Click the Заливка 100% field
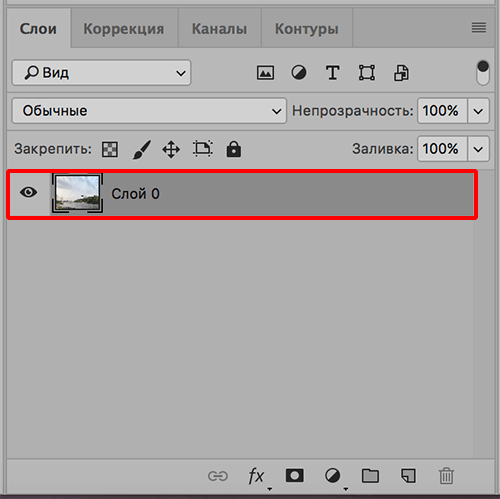Screen dimensions: 500x499 click(x=442, y=149)
